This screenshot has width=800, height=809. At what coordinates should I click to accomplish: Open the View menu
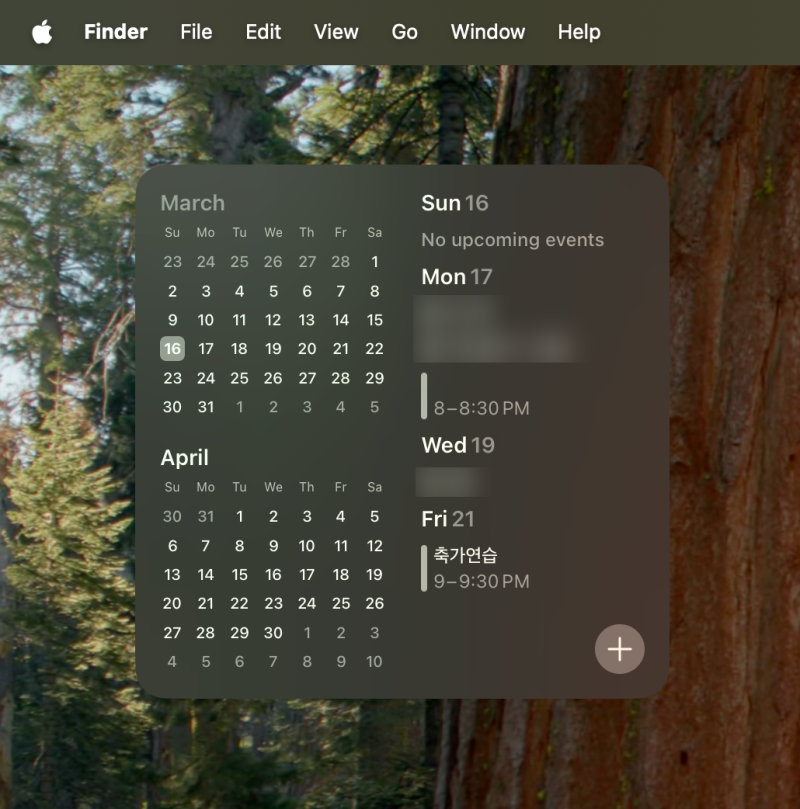(x=336, y=32)
